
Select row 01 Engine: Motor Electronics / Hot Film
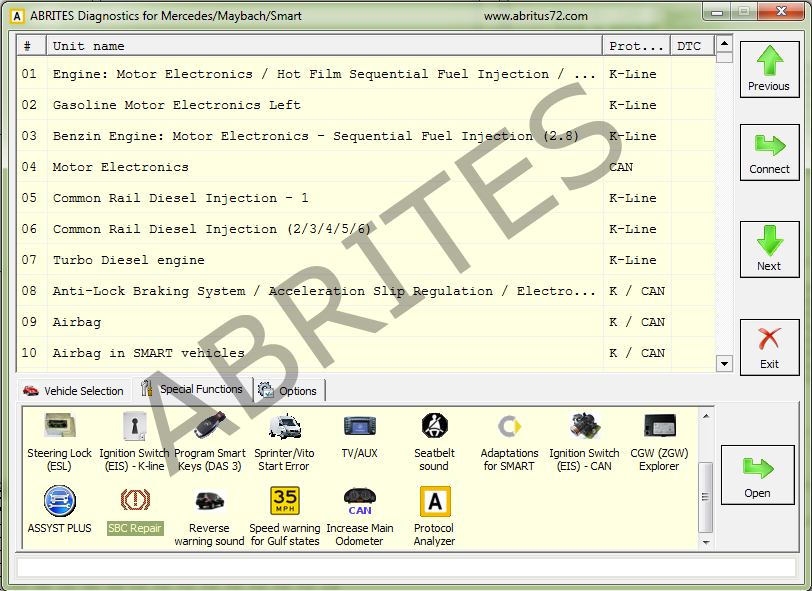(x=366, y=74)
